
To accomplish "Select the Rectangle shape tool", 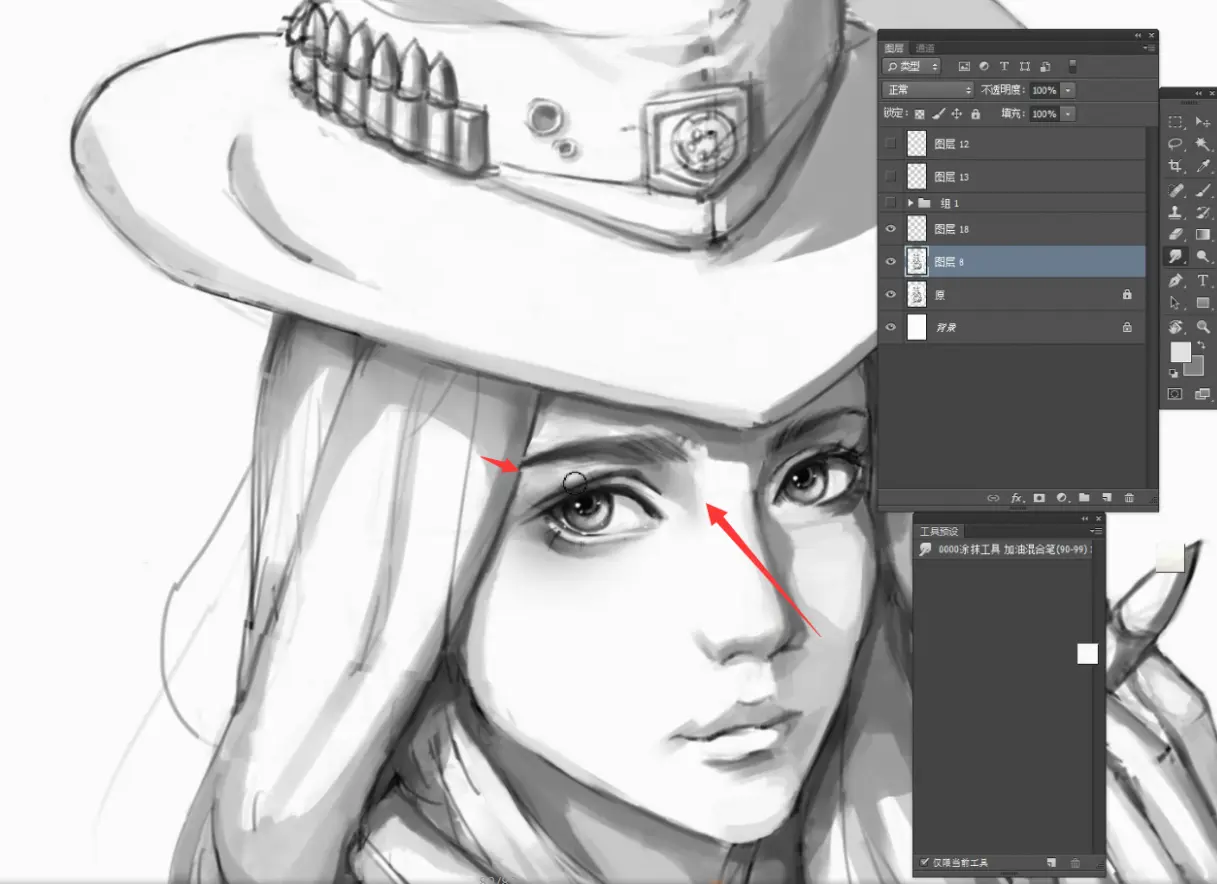I will coord(1203,303).
